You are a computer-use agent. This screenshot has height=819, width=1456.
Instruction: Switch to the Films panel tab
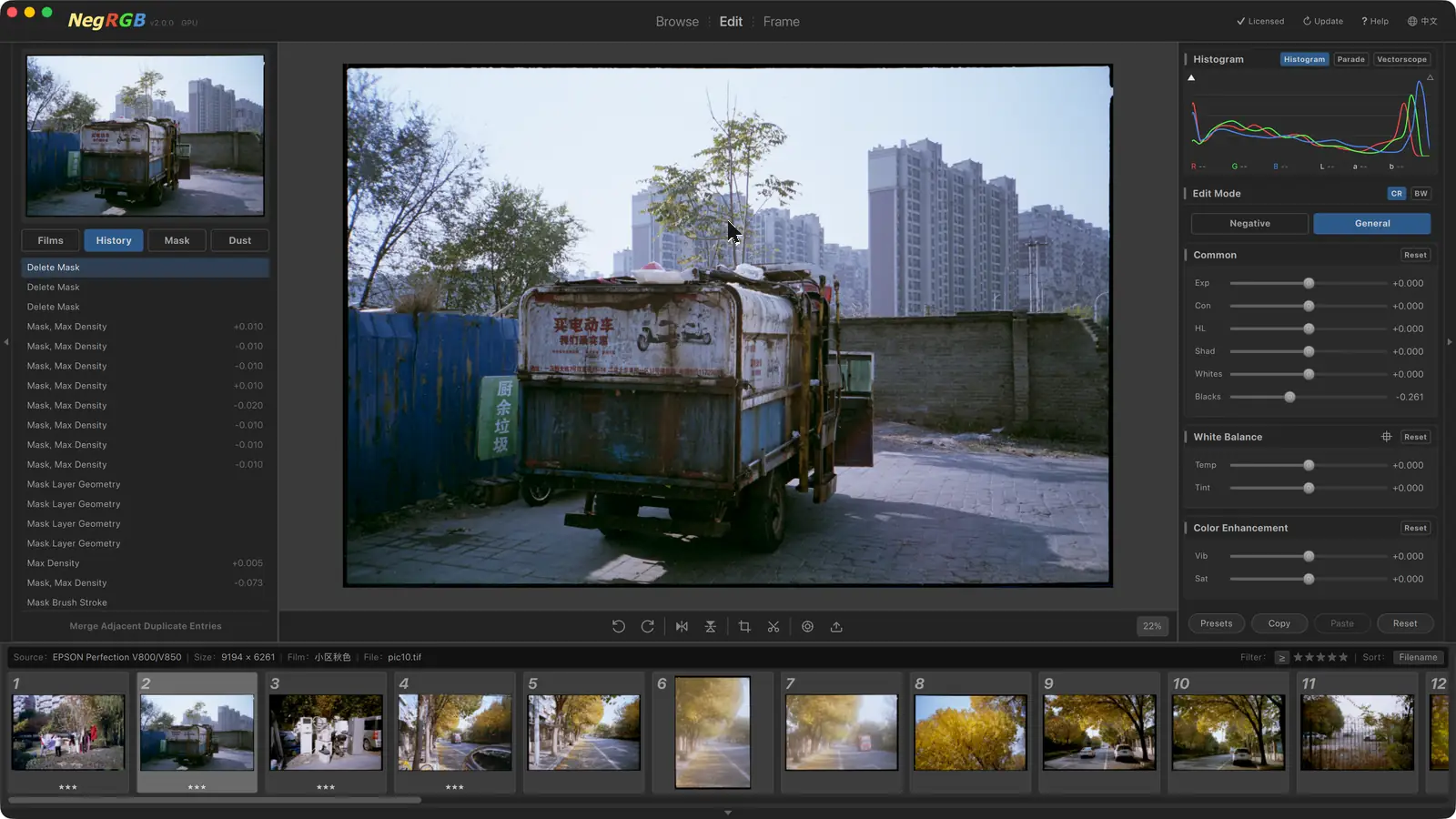coord(51,240)
